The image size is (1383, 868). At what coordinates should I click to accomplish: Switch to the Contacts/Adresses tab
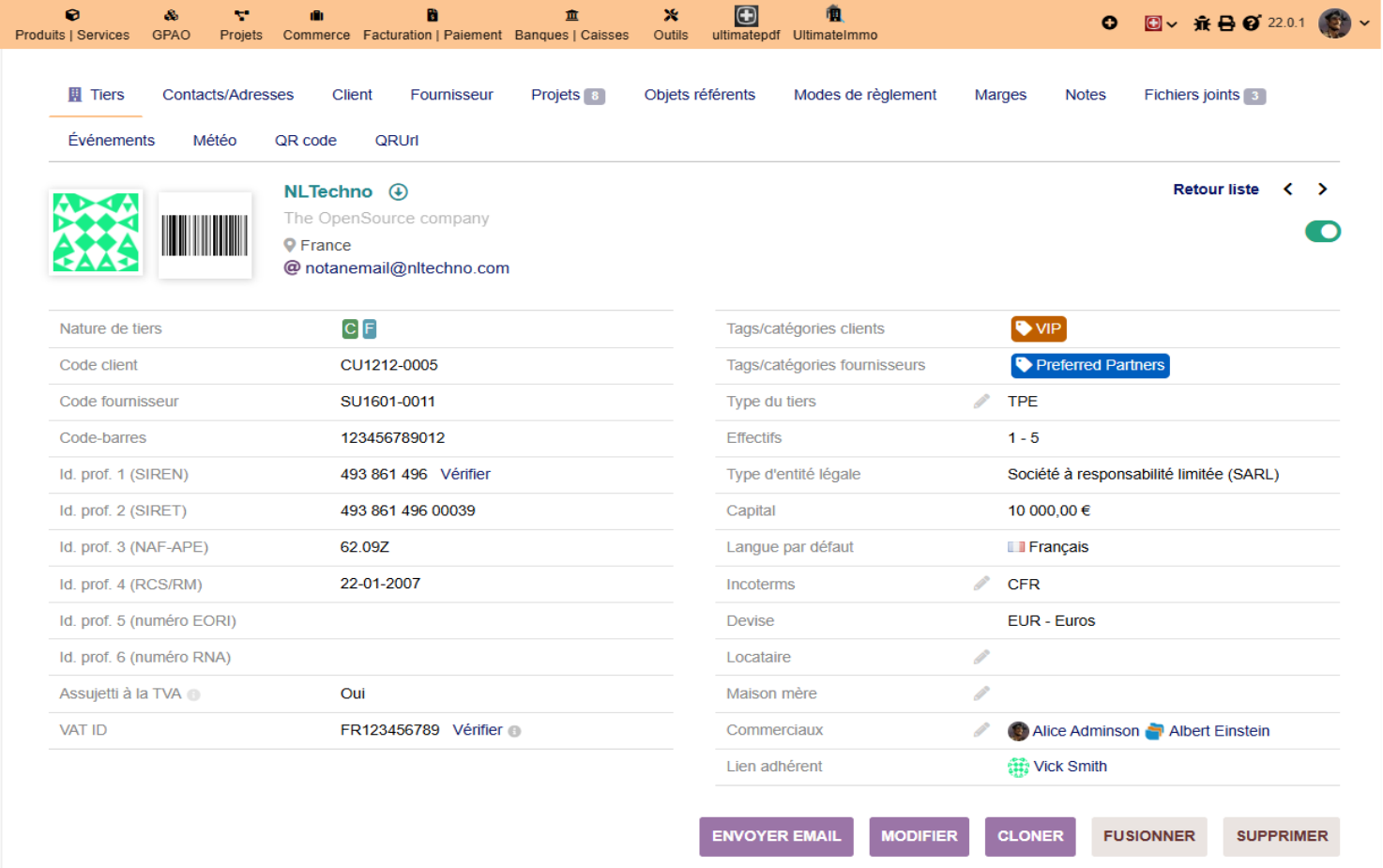click(x=228, y=95)
